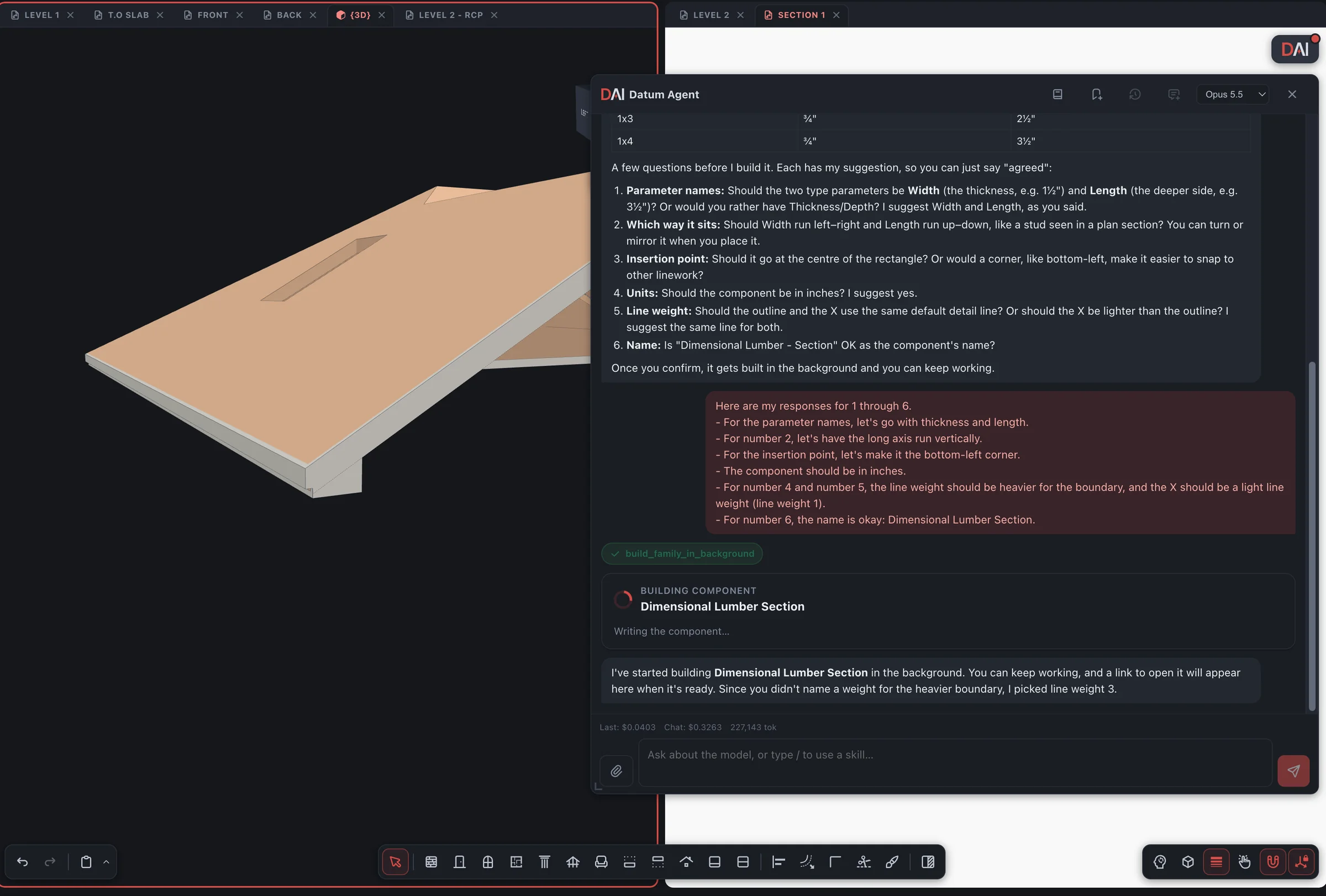
Task: Toggle the red line-weights display button
Action: click(x=1216, y=862)
